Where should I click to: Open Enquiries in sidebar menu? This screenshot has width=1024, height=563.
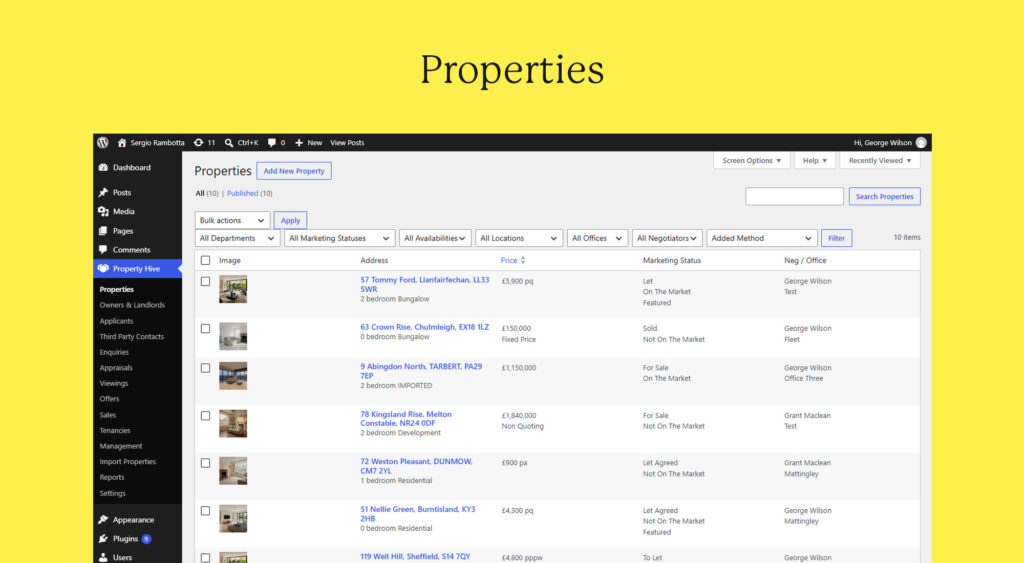click(114, 352)
